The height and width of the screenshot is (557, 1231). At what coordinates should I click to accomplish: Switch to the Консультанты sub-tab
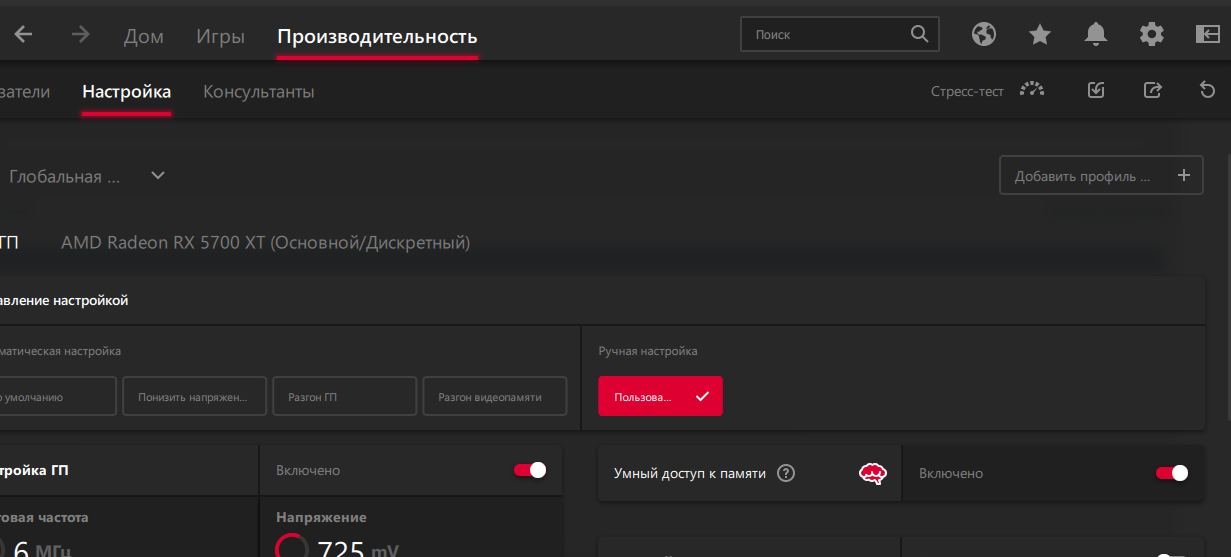tap(259, 92)
